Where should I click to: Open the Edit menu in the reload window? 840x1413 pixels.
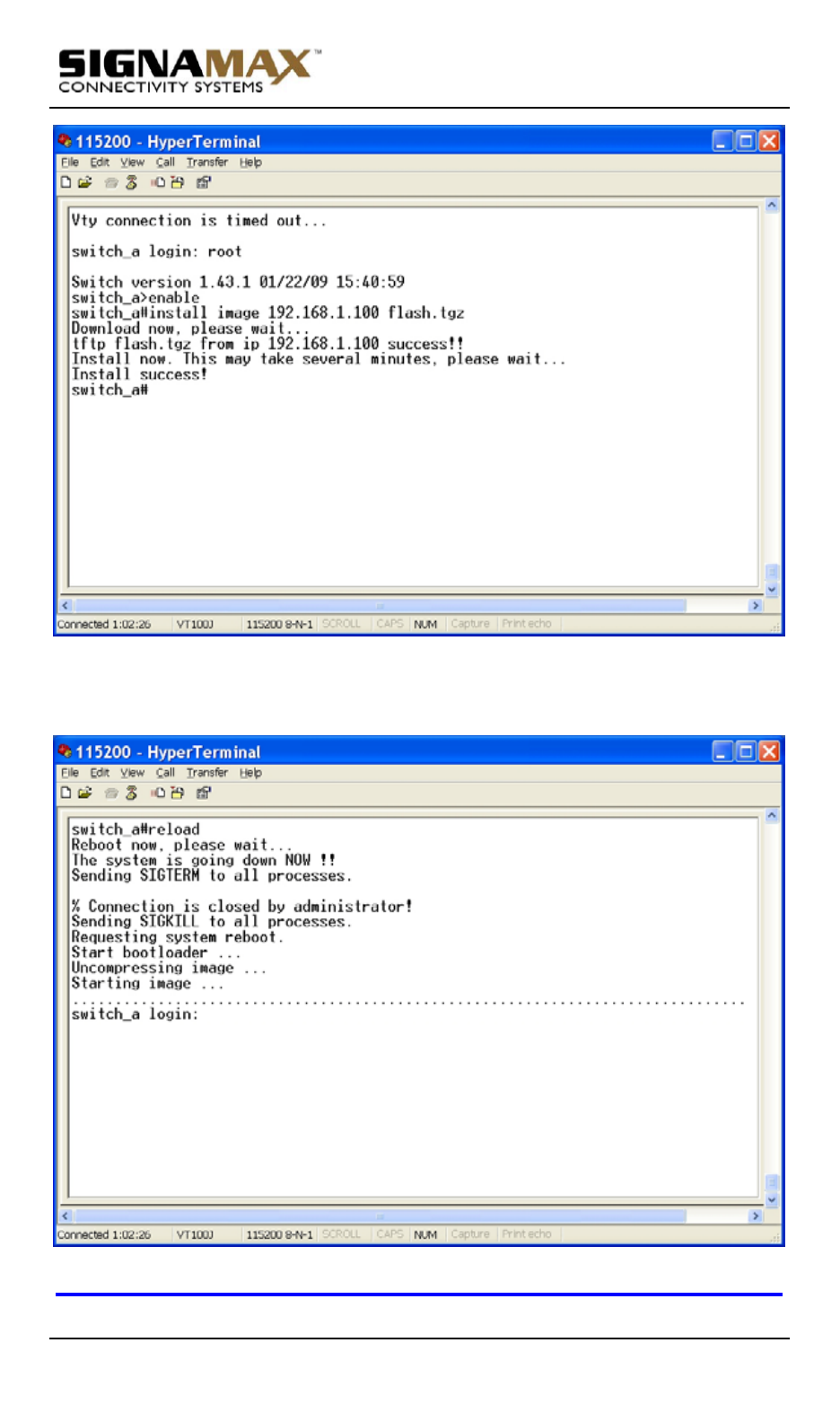point(100,773)
